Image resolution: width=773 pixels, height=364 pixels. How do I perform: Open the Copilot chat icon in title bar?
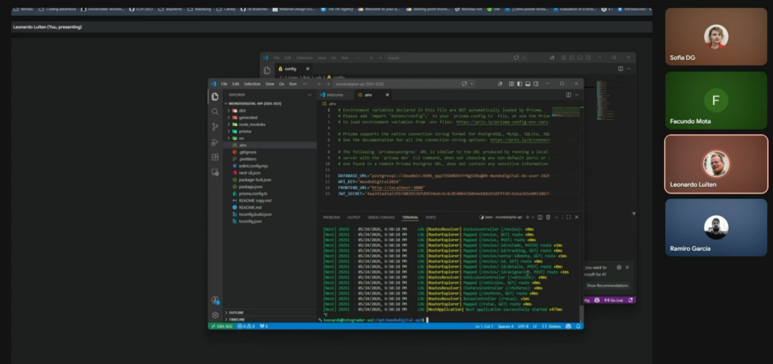coord(464,84)
